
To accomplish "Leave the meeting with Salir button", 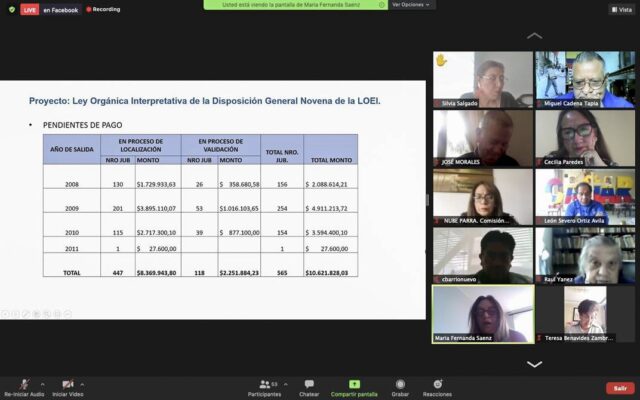I will click(619, 388).
